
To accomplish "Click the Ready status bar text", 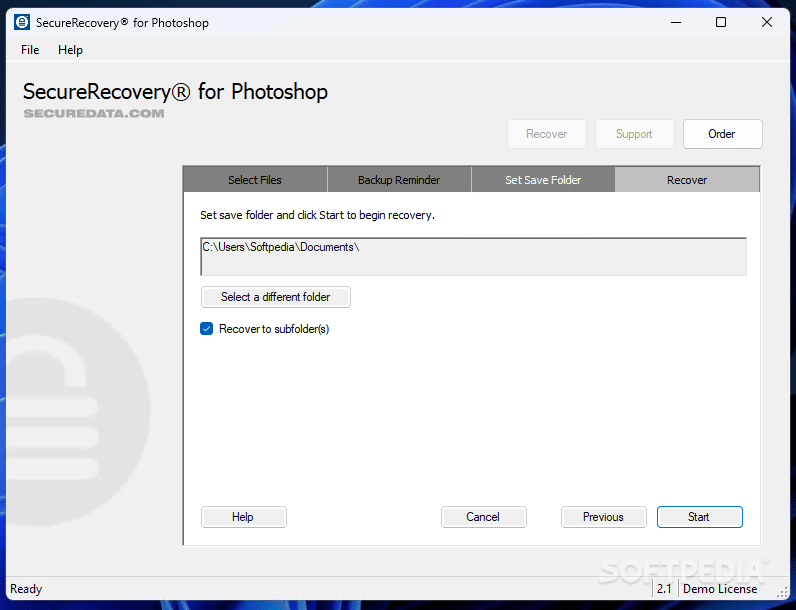I will click(26, 589).
